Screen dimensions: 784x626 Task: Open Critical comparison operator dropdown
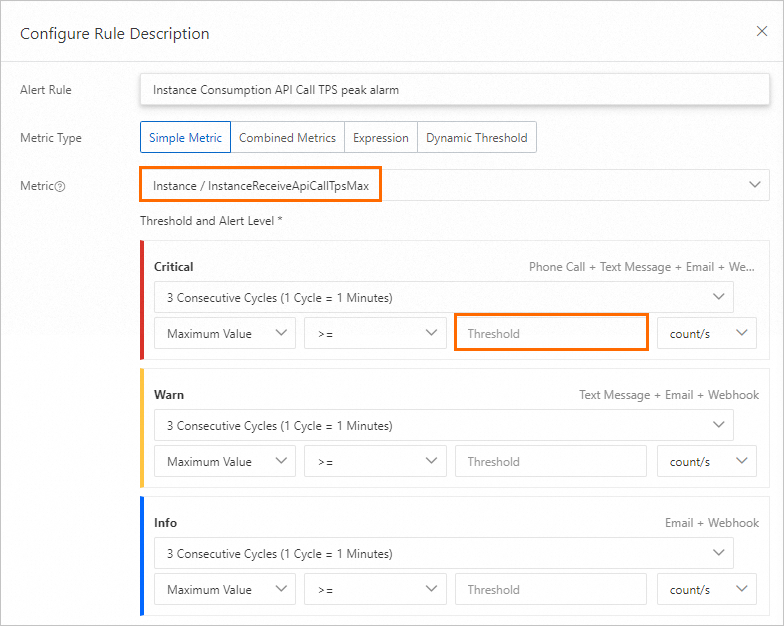(375, 334)
